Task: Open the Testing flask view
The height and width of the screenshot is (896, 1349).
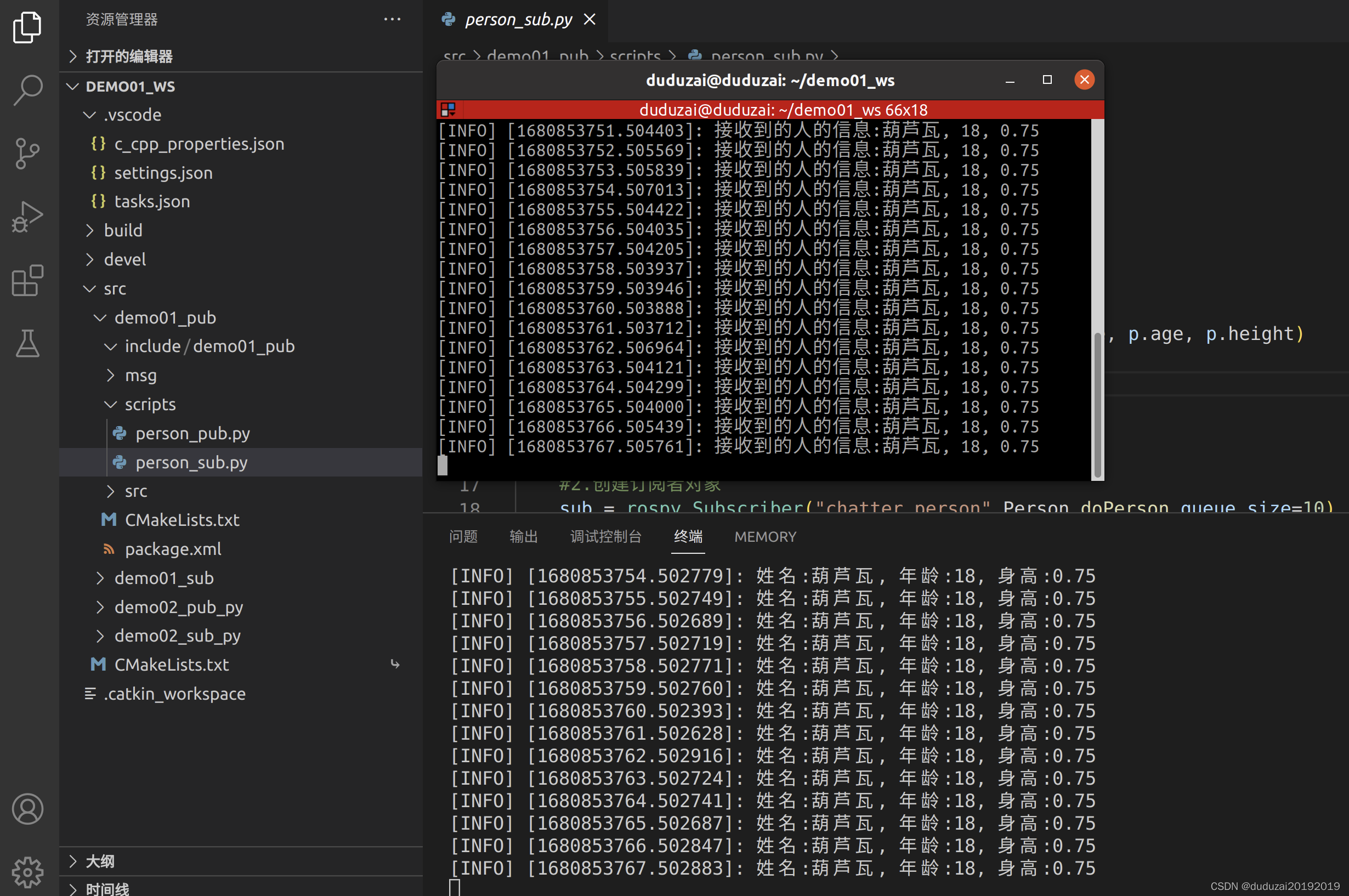Action: pyautogui.click(x=27, y=343)
